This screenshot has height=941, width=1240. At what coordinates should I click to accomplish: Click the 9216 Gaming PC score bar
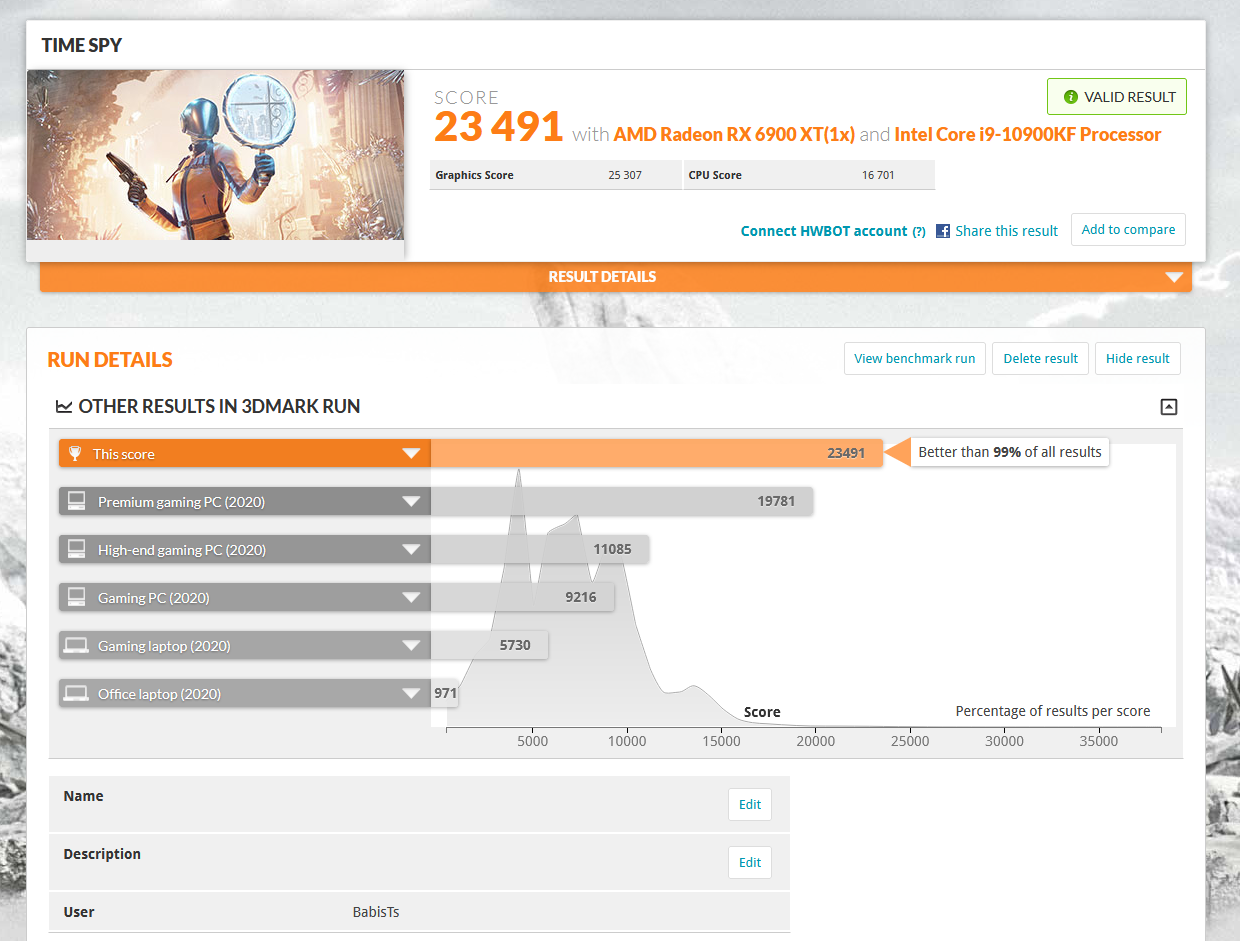522,597
